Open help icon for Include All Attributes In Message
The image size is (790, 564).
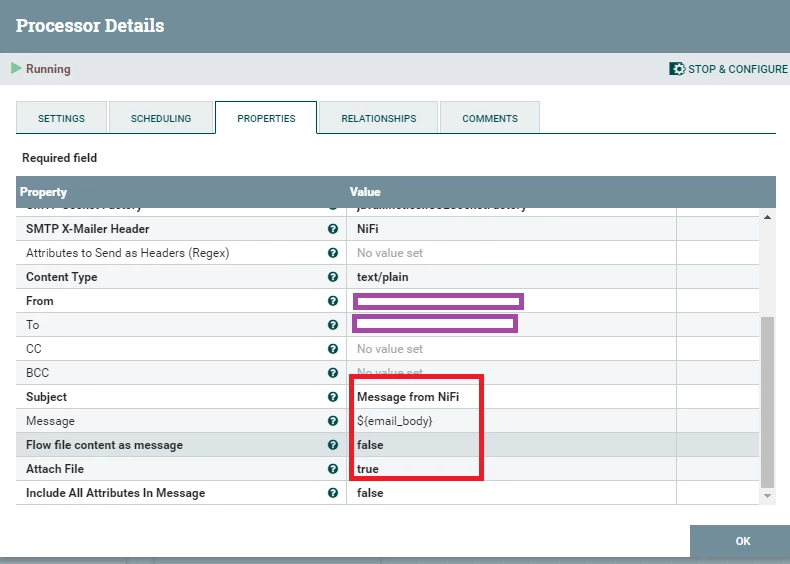pyautogui.click(x=333, y=493)
